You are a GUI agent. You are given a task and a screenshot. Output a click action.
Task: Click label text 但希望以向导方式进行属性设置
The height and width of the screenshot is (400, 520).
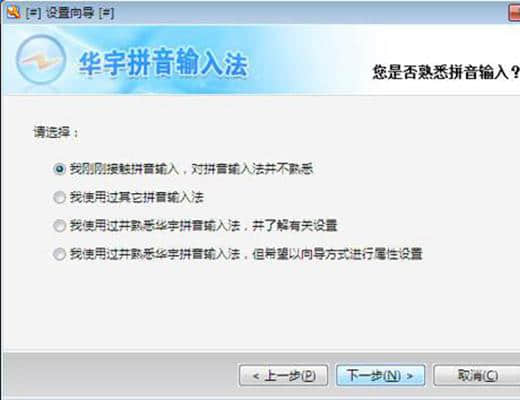(337, 254)
